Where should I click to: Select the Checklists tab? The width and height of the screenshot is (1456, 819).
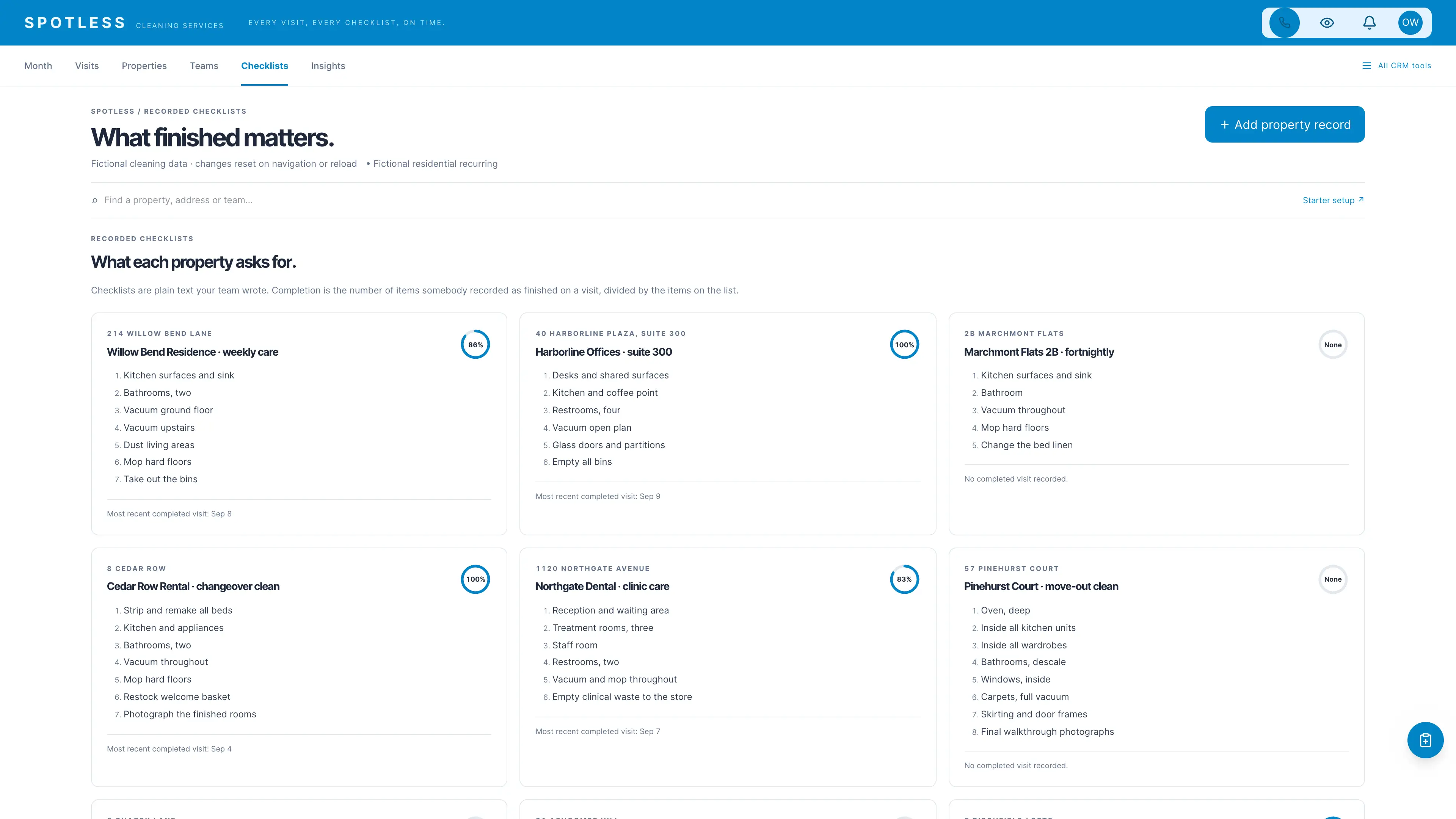pyautogui.click(x=265, y=66)
